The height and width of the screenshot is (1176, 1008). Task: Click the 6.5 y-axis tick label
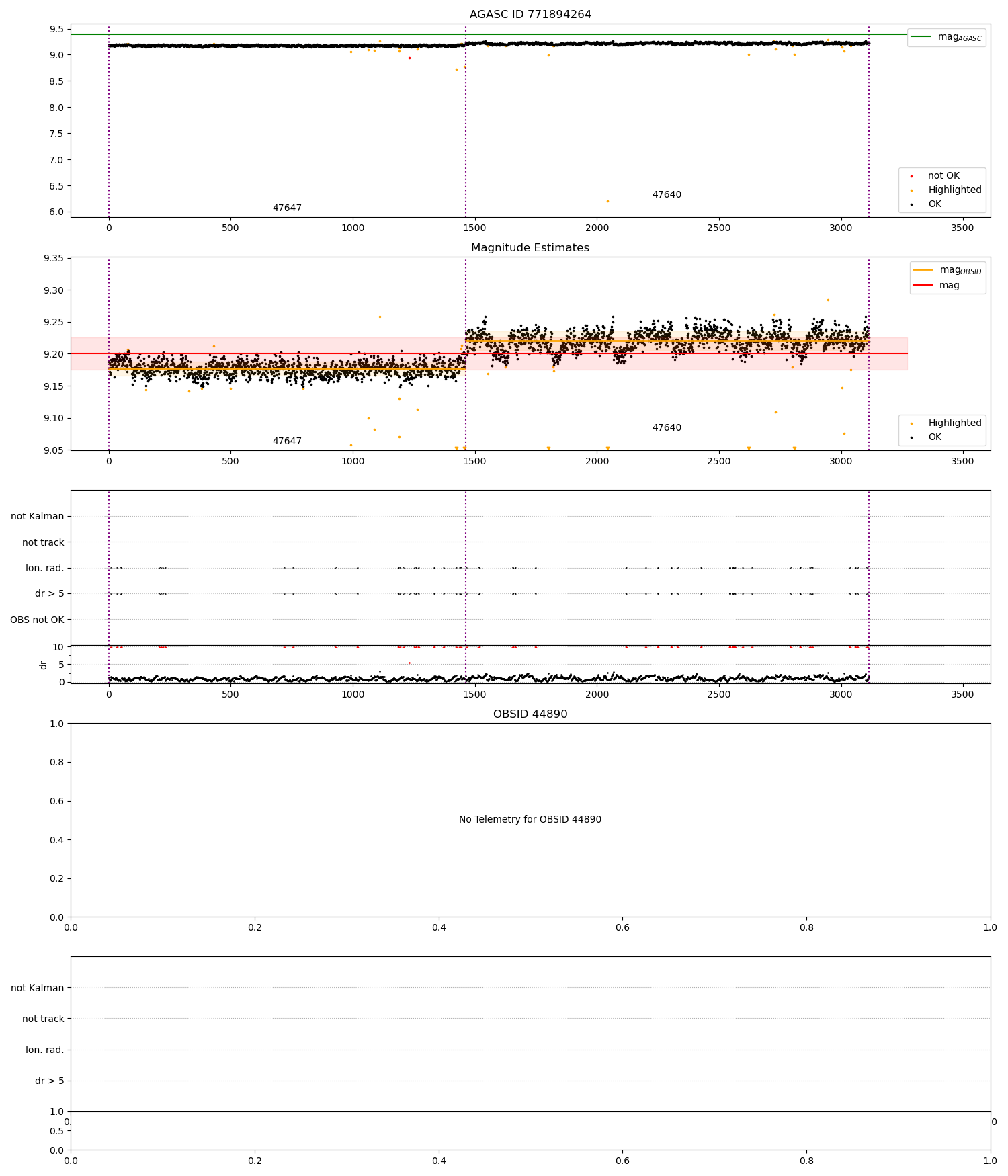pyautogui.click(x=56, y=186)
